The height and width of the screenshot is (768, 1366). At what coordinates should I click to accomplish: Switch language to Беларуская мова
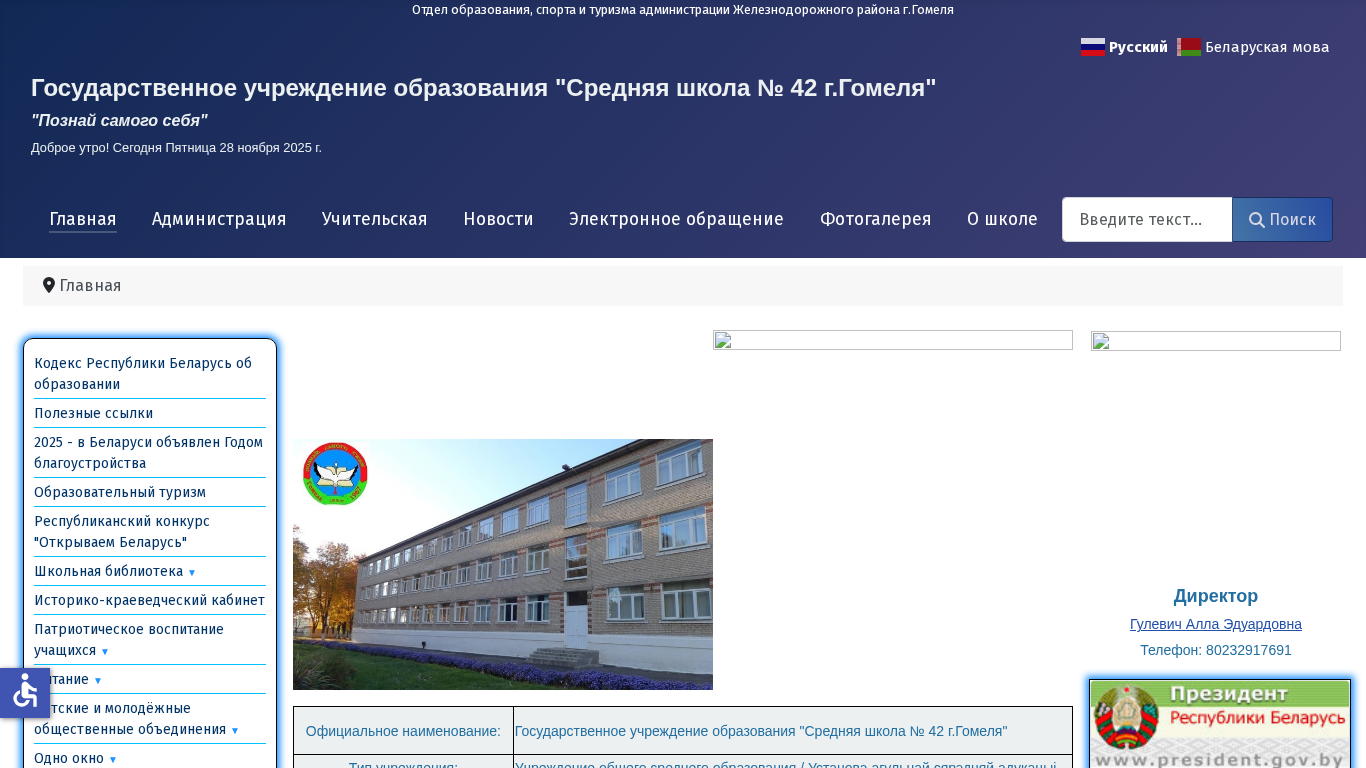[1267, 47]
